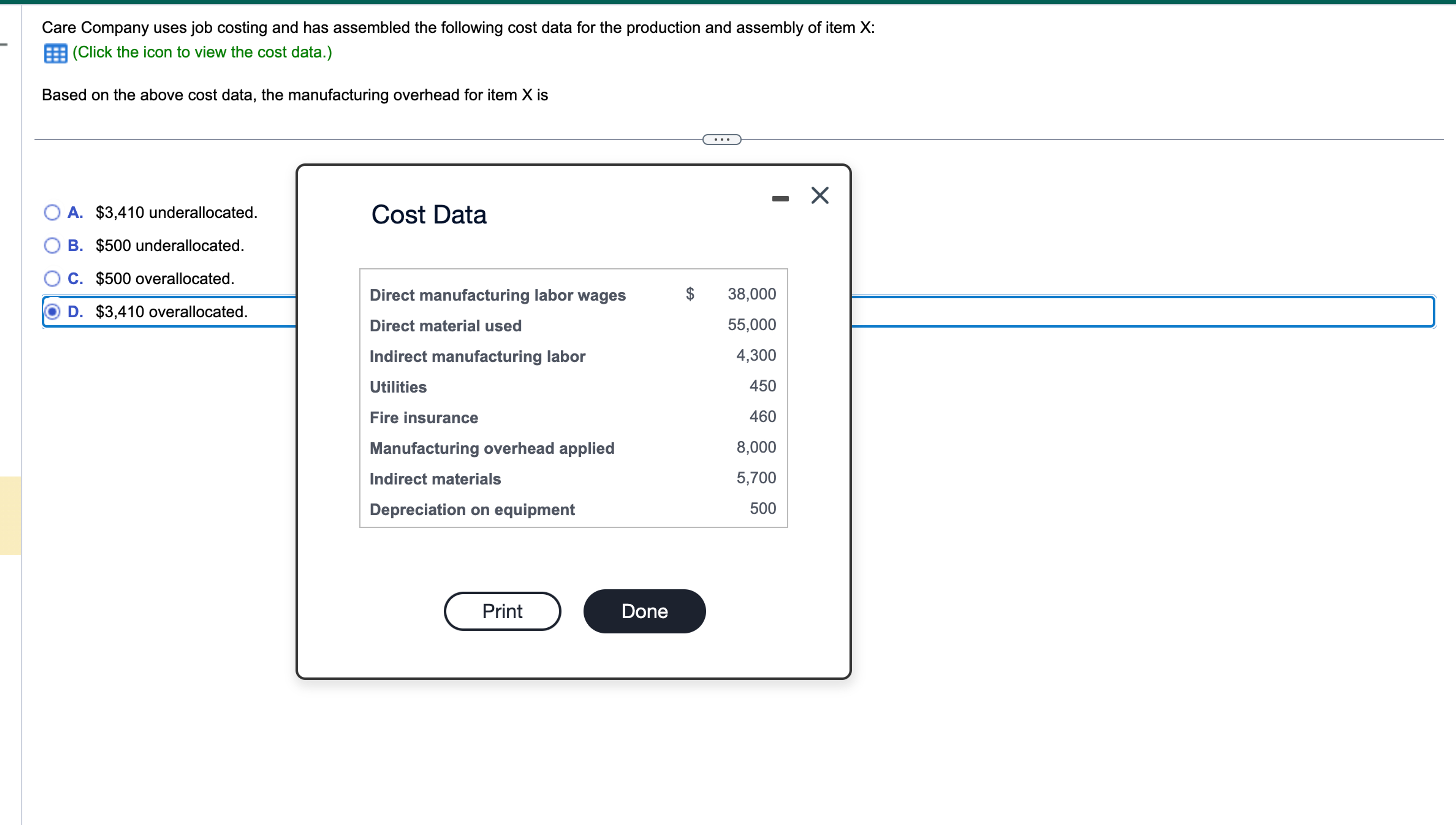
Task: Click the Cost Data dialog title
Action: 429,214
